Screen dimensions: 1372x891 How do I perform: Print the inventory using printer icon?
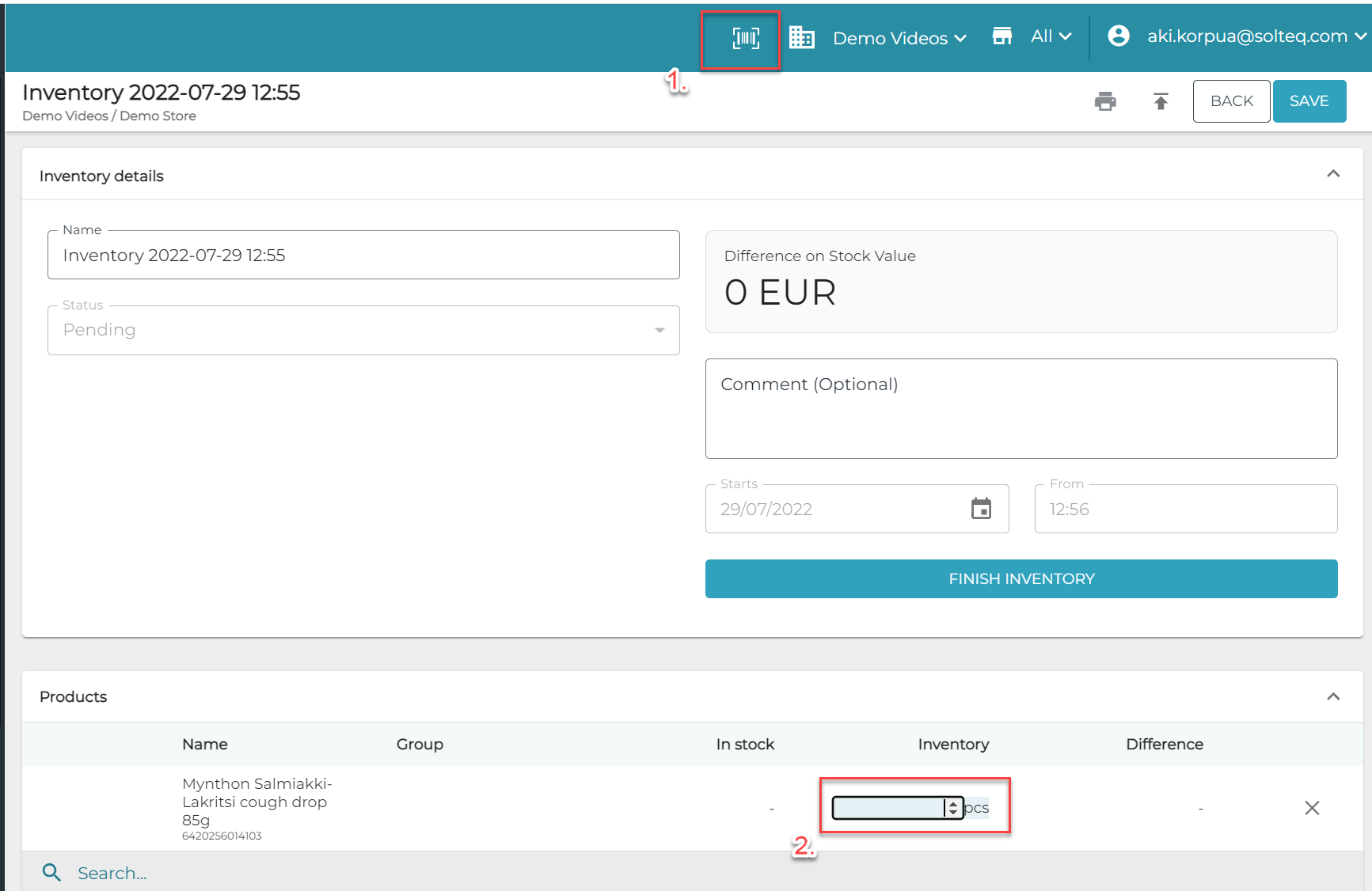[1105, 101]
